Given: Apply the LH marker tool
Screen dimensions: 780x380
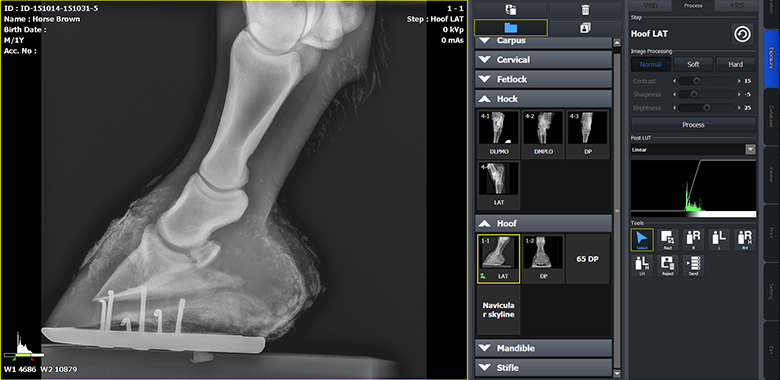Looking at the screenshot, I should click(x=643, y=266).
